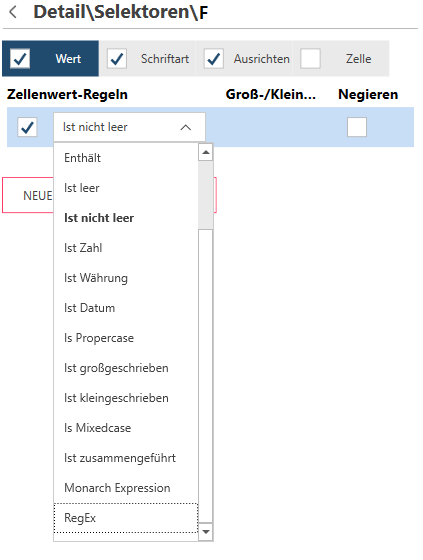The image size is (423, 560).
Task: Choose 'Is Propercase' option
Action: [126, 338]
